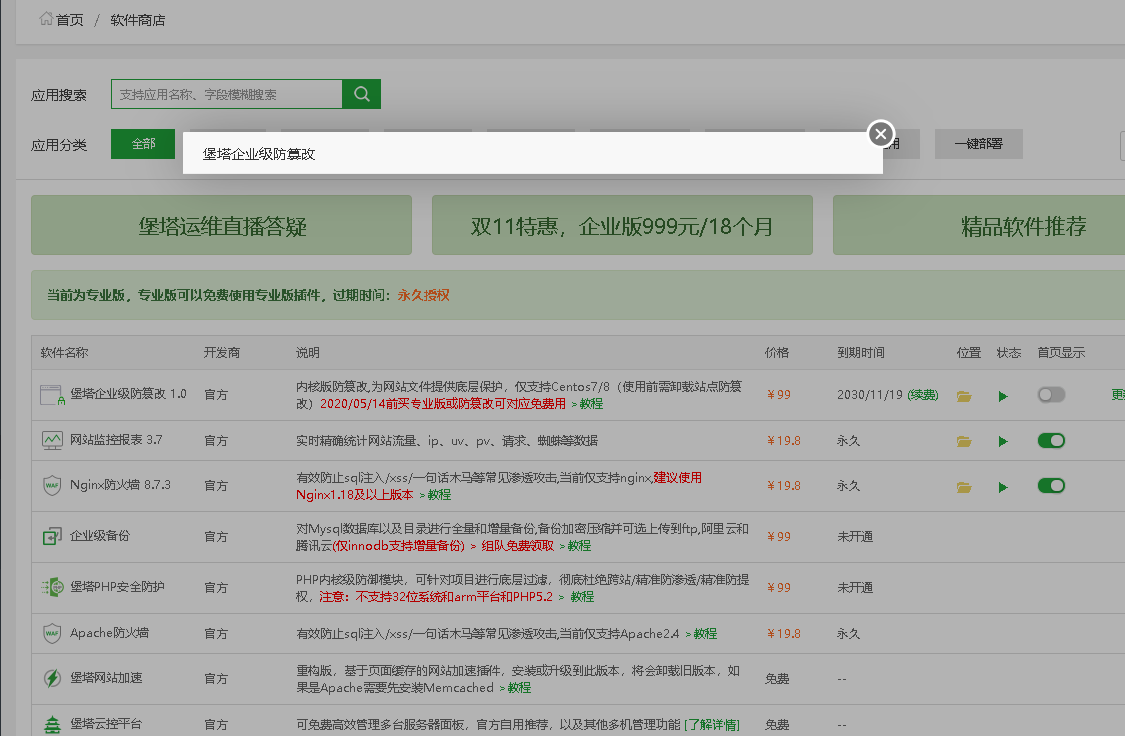The height and width of the screenshot is (736, 1125).
Task: Click the 精品软件推荐 banner
Action: [979, 225]
